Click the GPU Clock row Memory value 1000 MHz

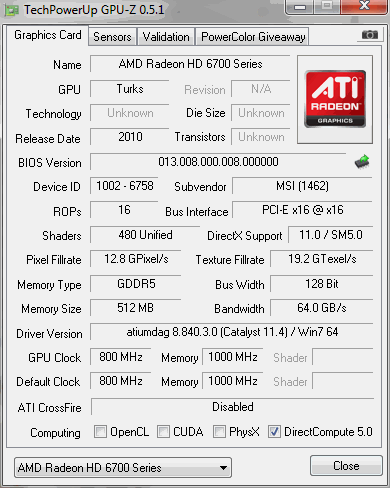[x=233, y=357]
